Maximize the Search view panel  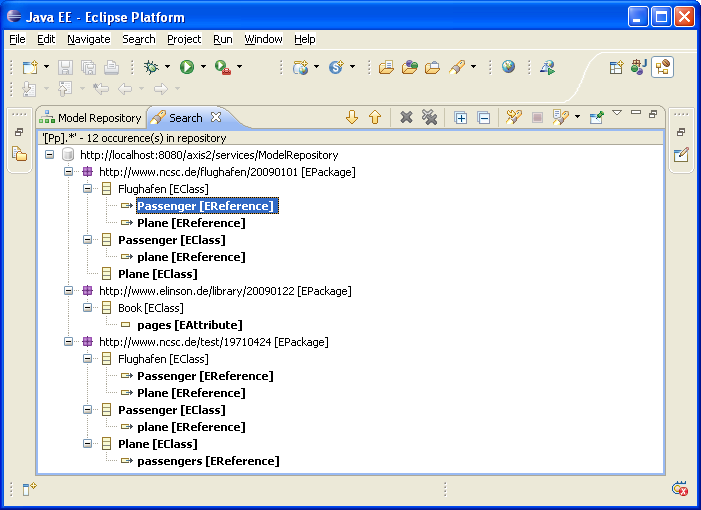click(653, 114)
